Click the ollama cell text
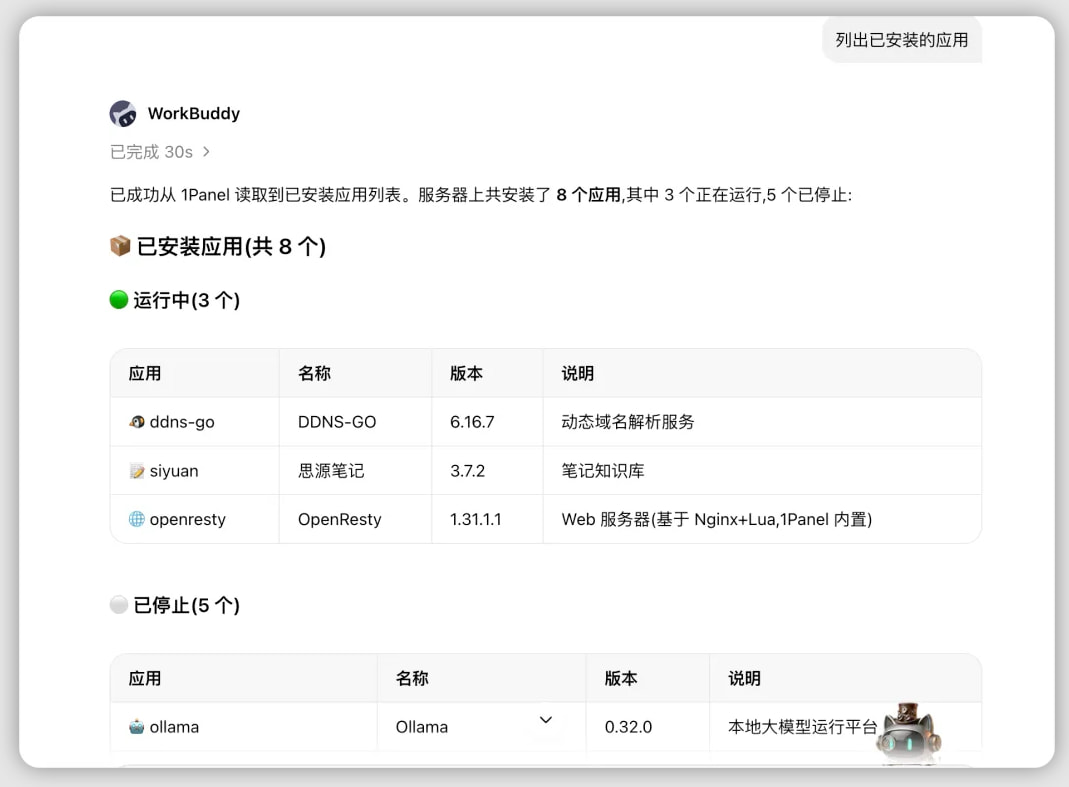1069x787 pixels. [x=174, y=727]
